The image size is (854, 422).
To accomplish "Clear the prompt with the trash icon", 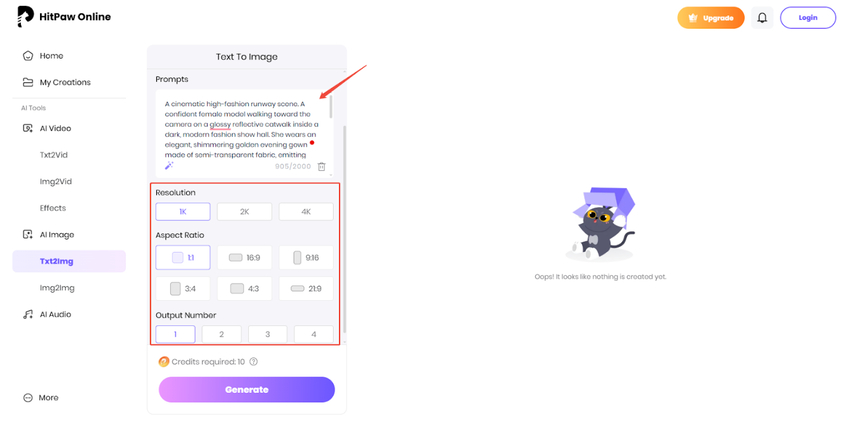I will click(x=321, y=167).
